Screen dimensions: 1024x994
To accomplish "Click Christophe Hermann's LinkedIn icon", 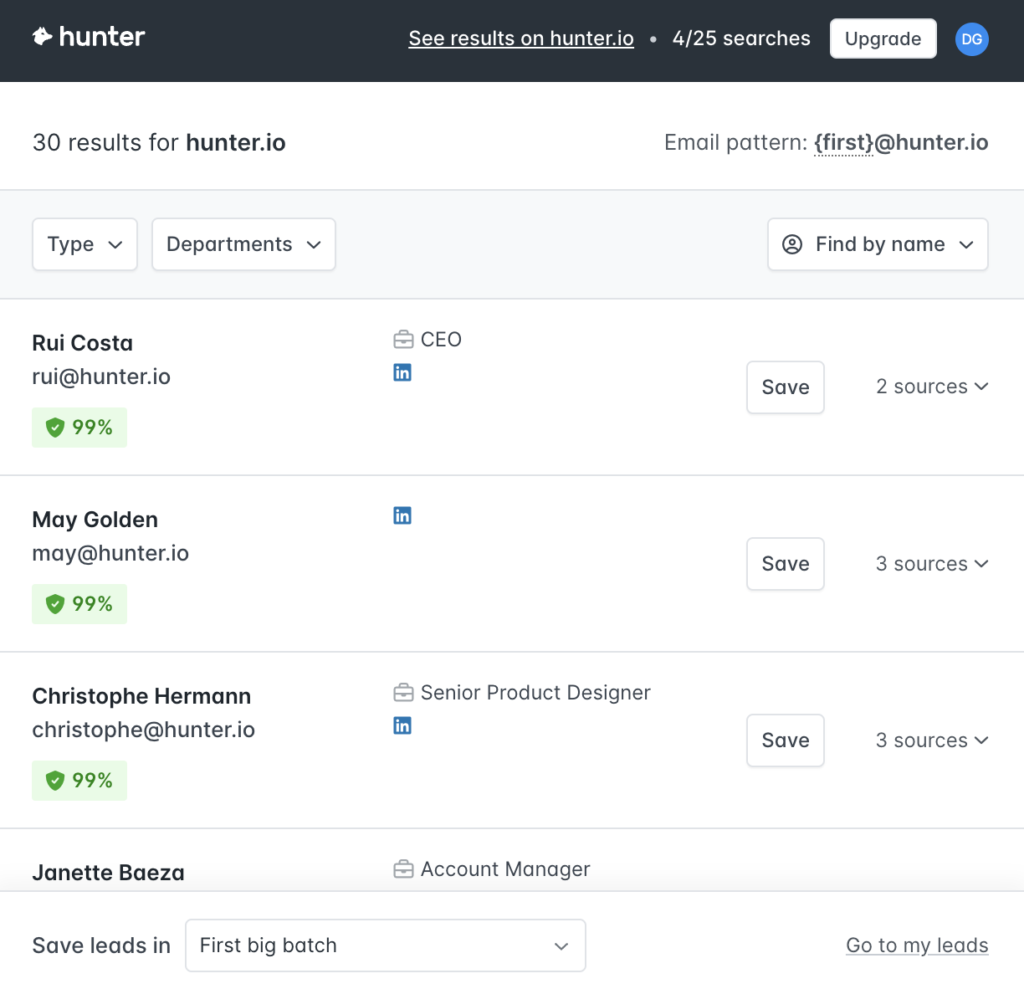I will click(x=402, y=725).
